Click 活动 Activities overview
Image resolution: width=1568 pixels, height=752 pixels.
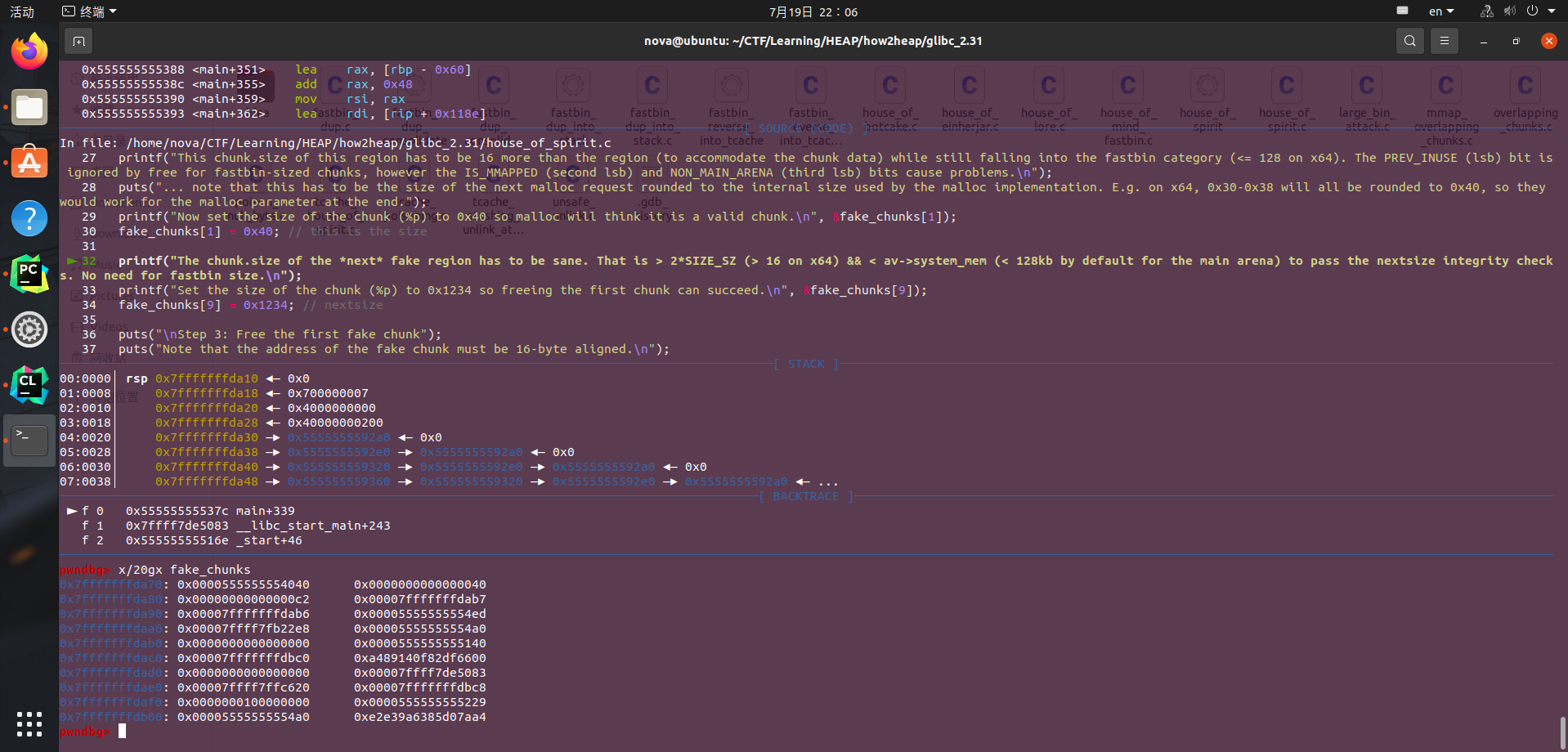[x=22, y=11]
